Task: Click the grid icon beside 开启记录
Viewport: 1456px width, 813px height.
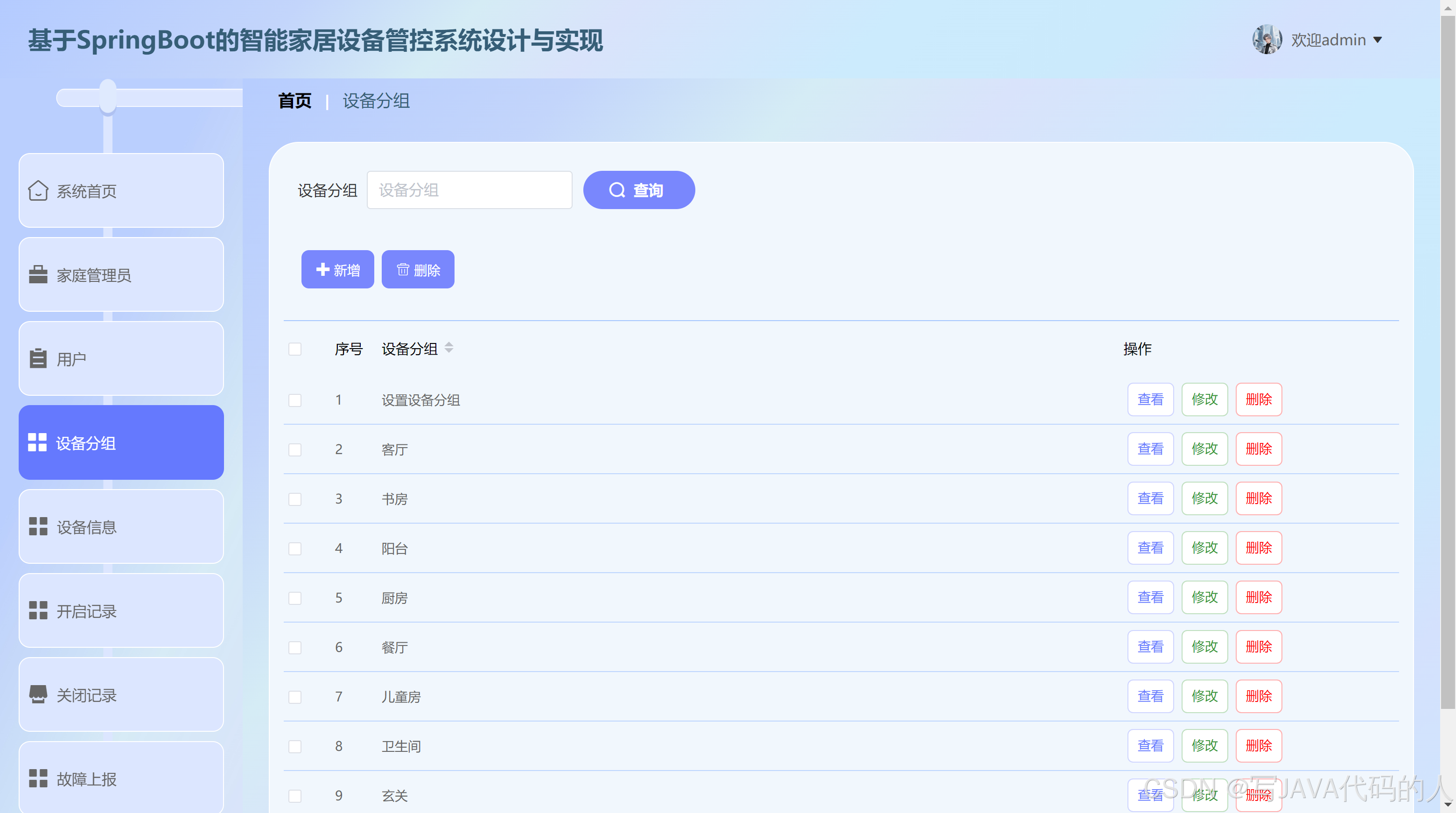Action: [38, 610]
